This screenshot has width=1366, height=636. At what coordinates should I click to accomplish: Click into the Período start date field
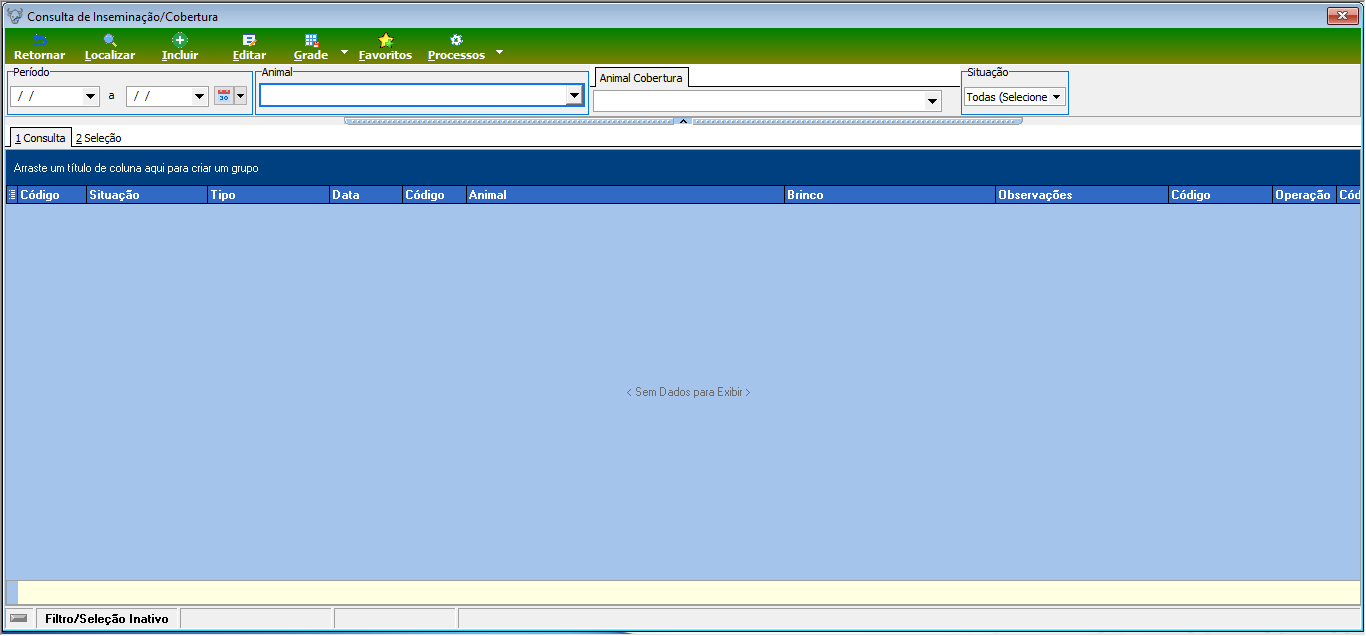tap(47, 97)
